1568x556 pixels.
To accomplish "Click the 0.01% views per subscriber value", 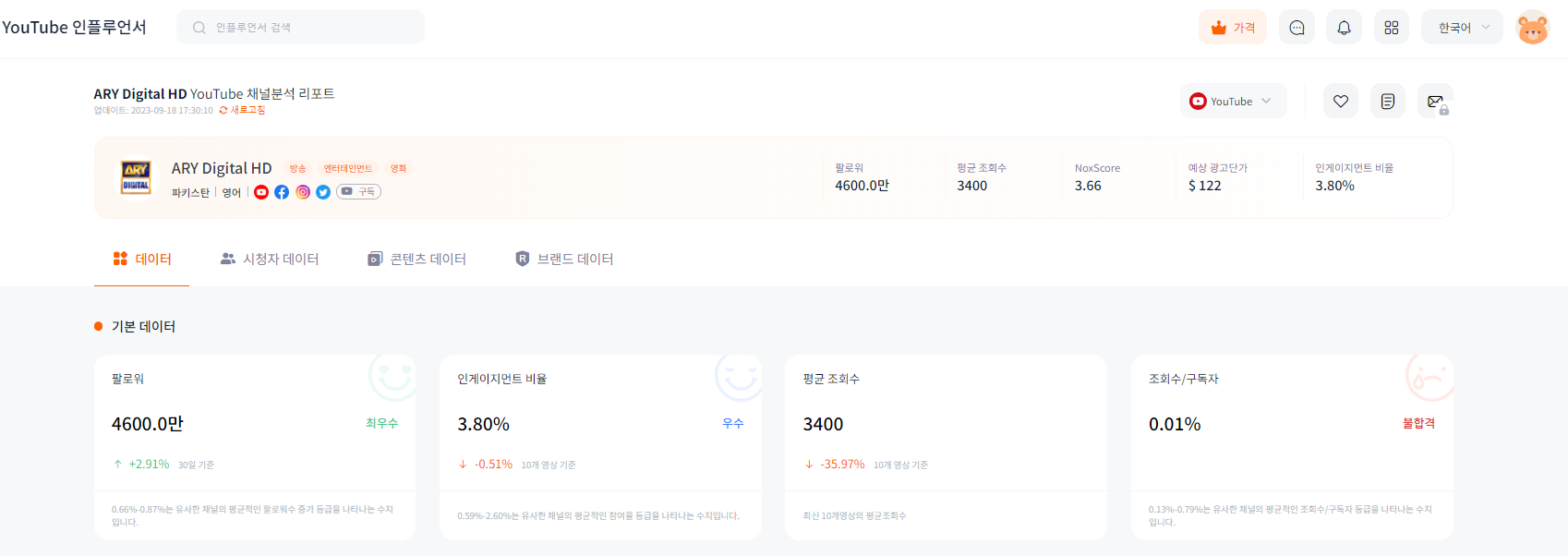I will tap(1175, 424).
